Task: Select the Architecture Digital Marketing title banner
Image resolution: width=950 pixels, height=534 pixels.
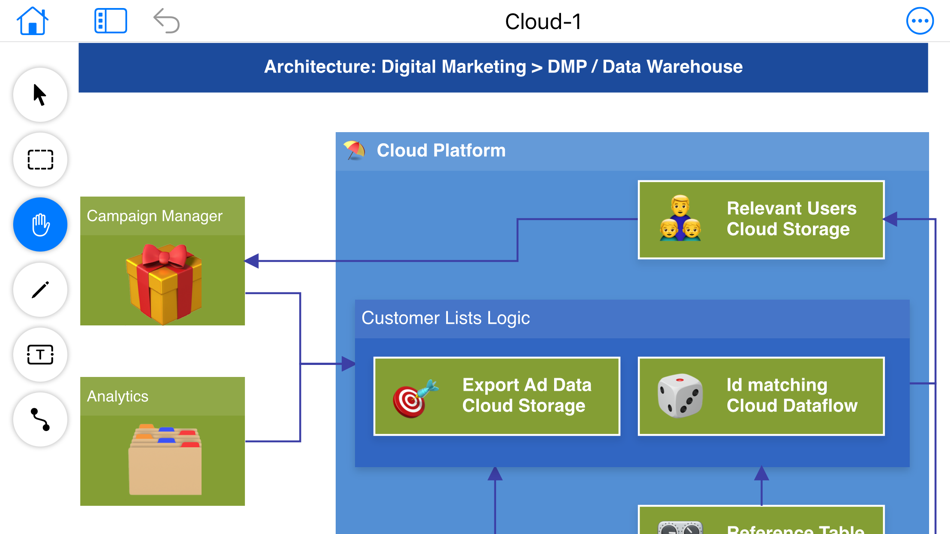Action: 503,67
